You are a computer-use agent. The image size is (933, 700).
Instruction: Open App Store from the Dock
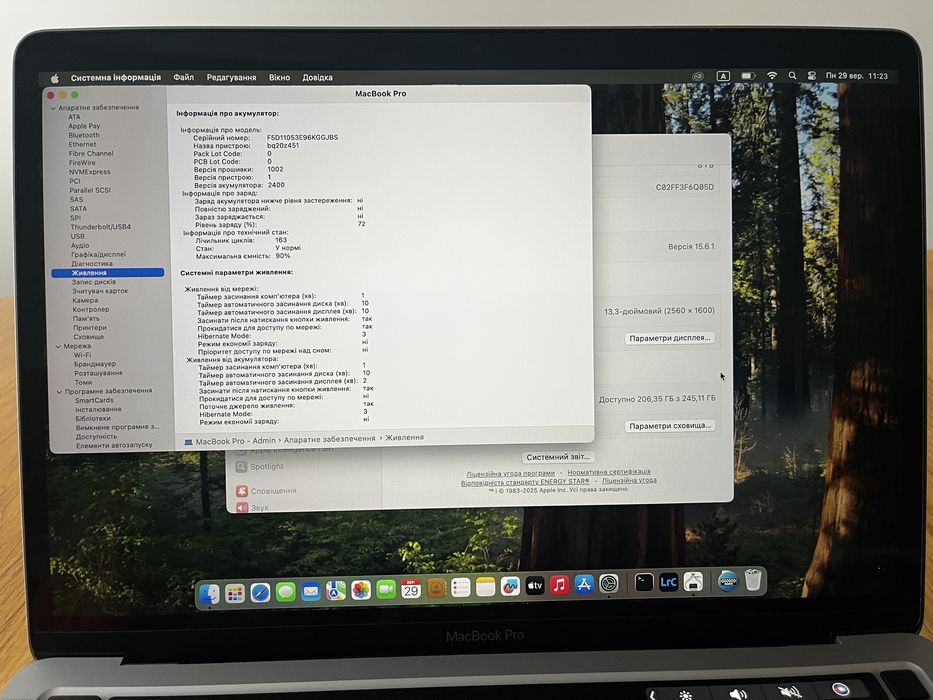tap(584, 585)
